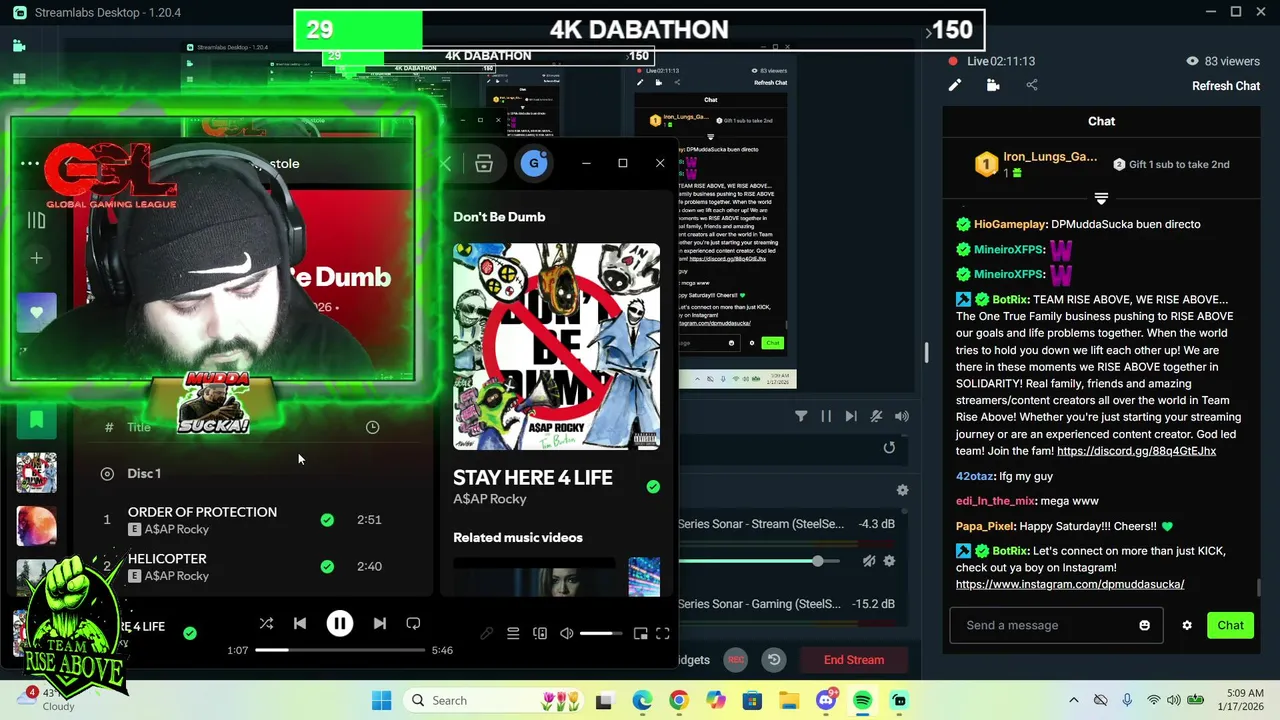Open Sonar Stream source settings gear
1280x720 pixels.
[x=889, y=561]
